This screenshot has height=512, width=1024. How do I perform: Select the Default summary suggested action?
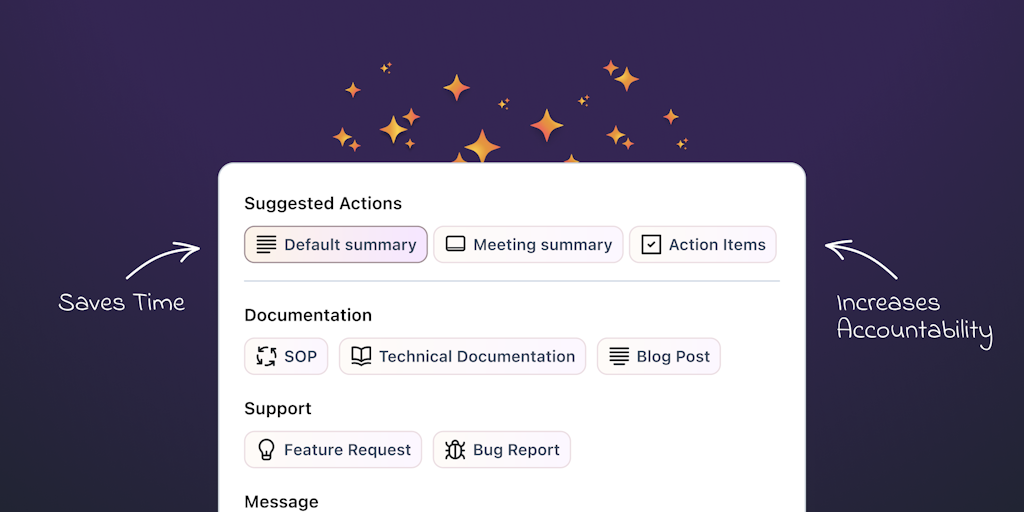[x=349, y=245]
